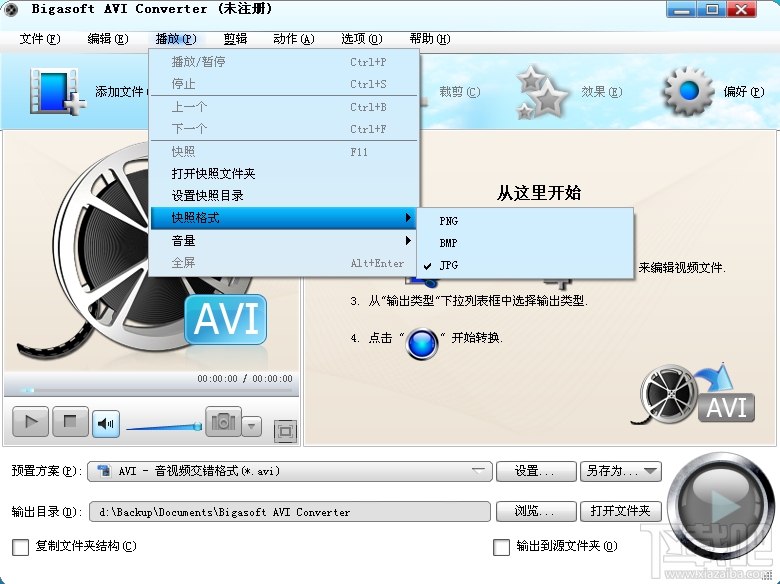Image resolution: width=780 pixels, height=584 pixels.
Task: Click the 效果(E) toolbar label
Action: pyautogui.click(x=601, y=92)
